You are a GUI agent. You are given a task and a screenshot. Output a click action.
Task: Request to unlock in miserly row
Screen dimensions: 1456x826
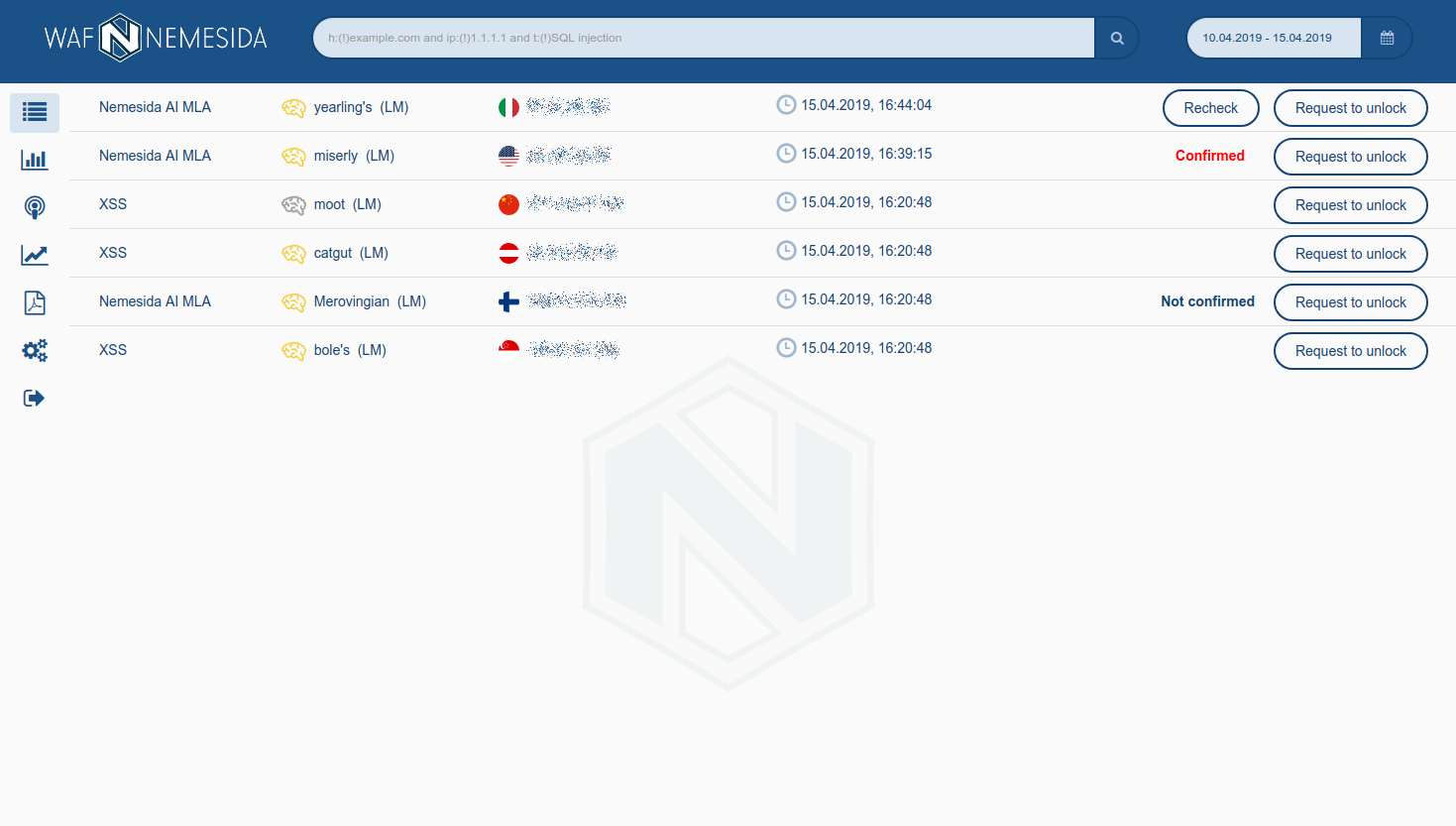(1350, 157)
